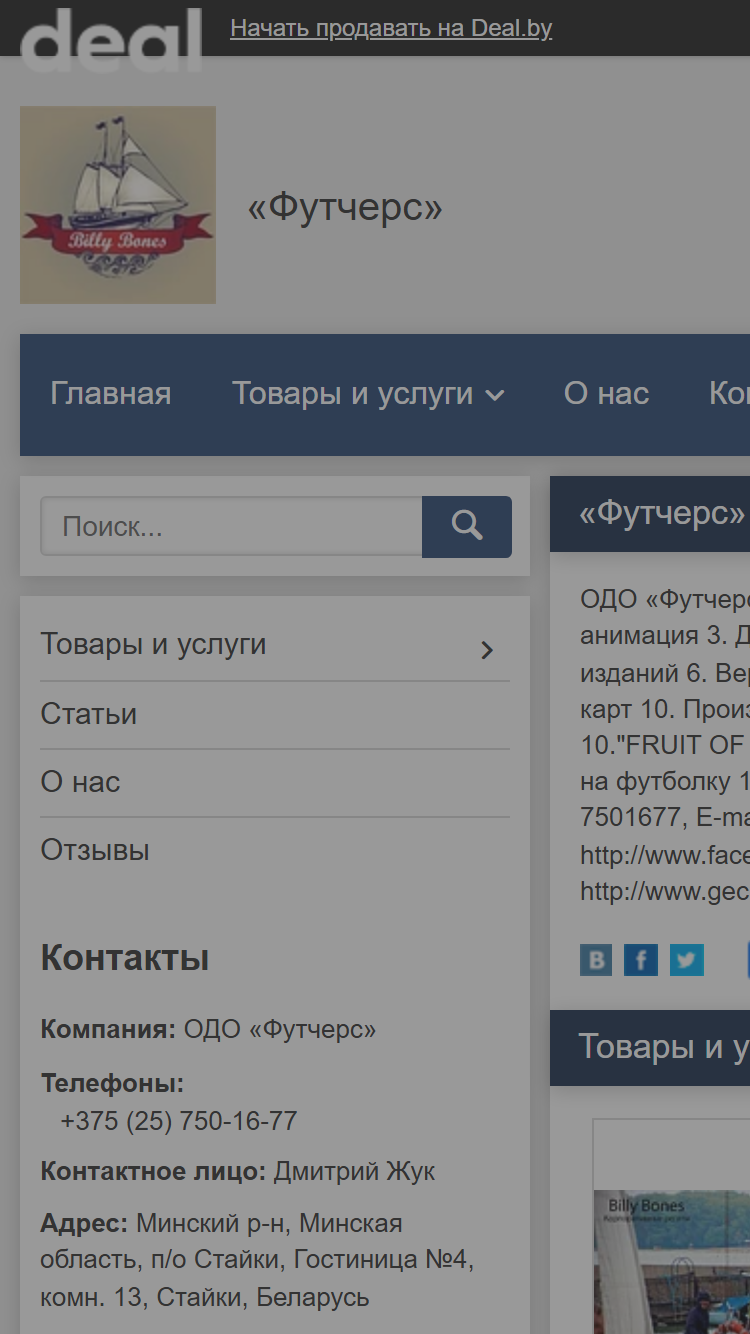Share via the Facebook icon
Viewport: 750px width, 1334px height.
tap(641, 960)
